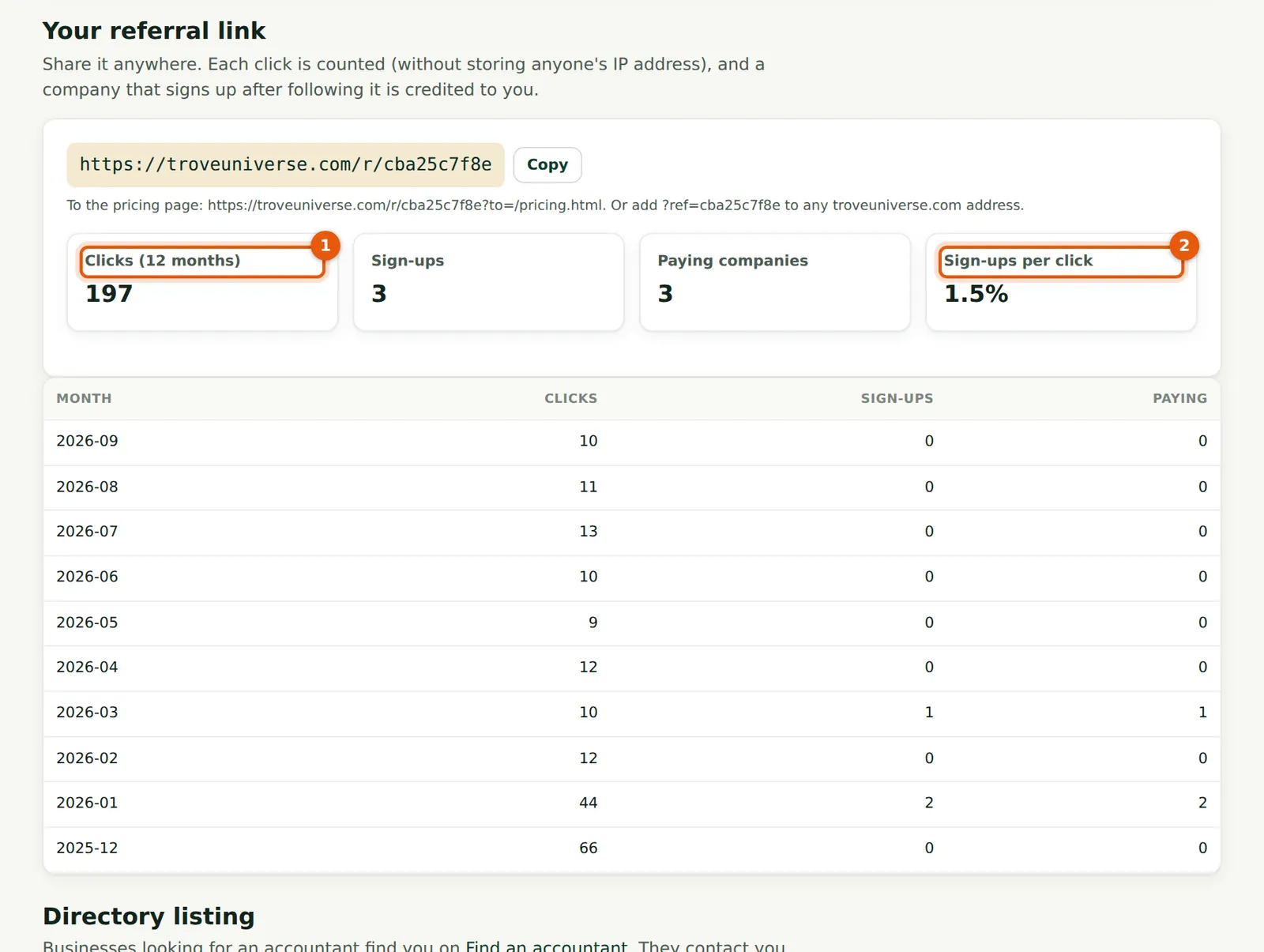This screenshot has width=1264, height=952.
Task: Click the Your referral link heading
Action: [x=154, y=31]
